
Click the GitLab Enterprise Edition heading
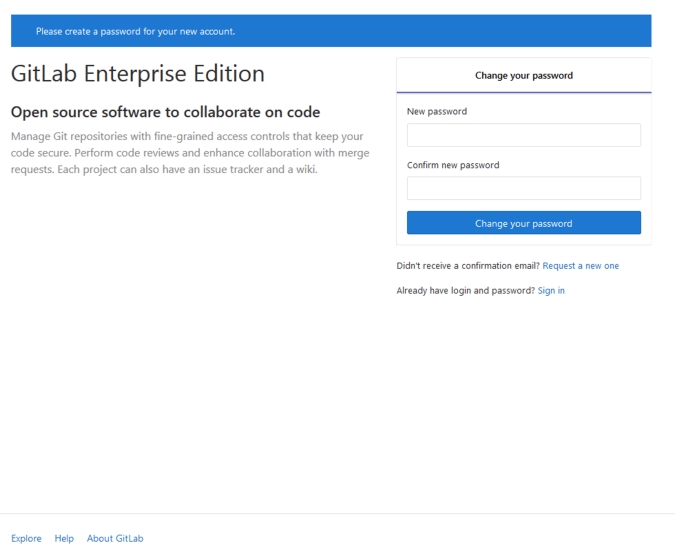(x=138, y=74)
